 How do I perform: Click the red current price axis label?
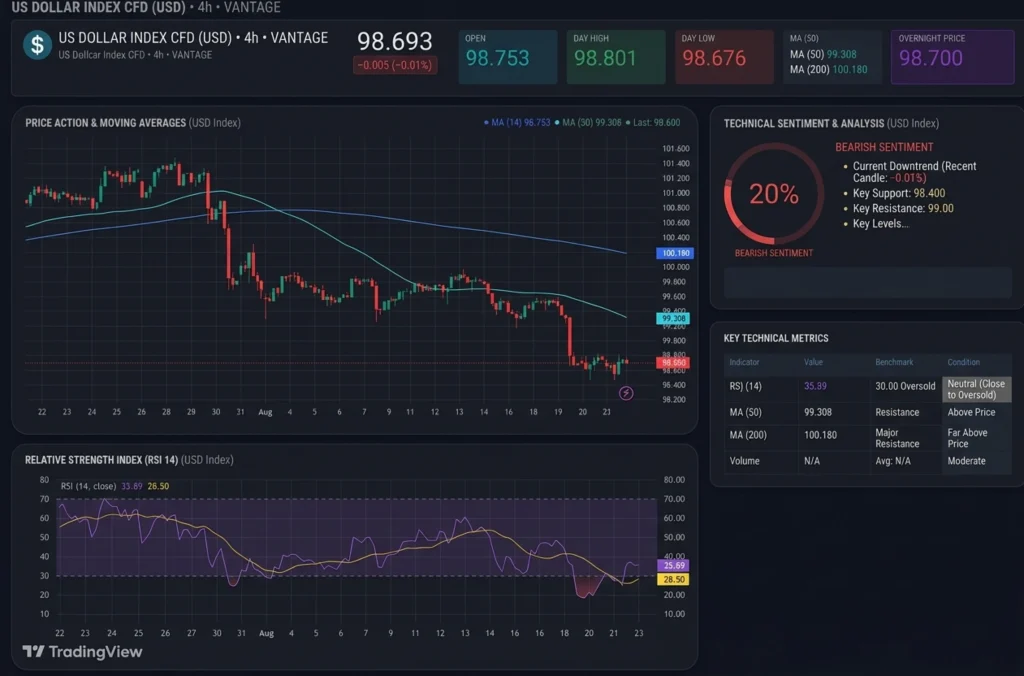click(673, 362)
